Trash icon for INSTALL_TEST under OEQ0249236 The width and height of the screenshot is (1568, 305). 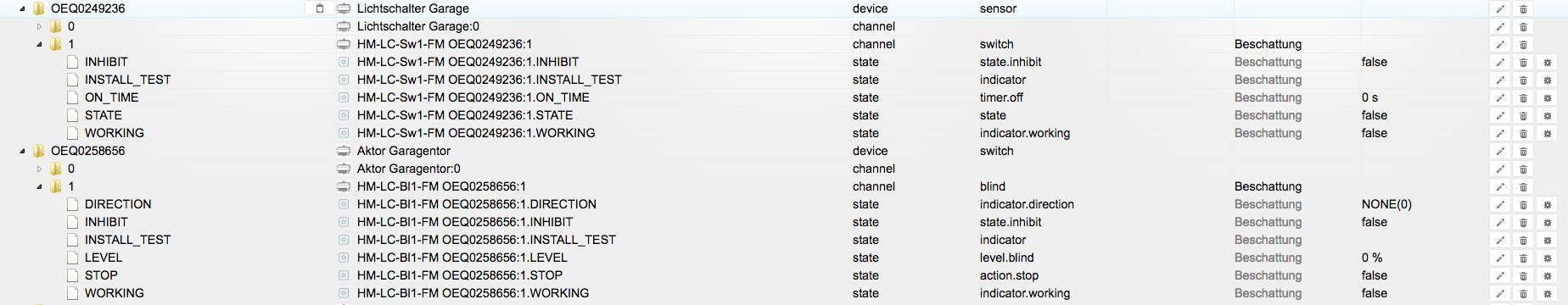coord(1523,80)
